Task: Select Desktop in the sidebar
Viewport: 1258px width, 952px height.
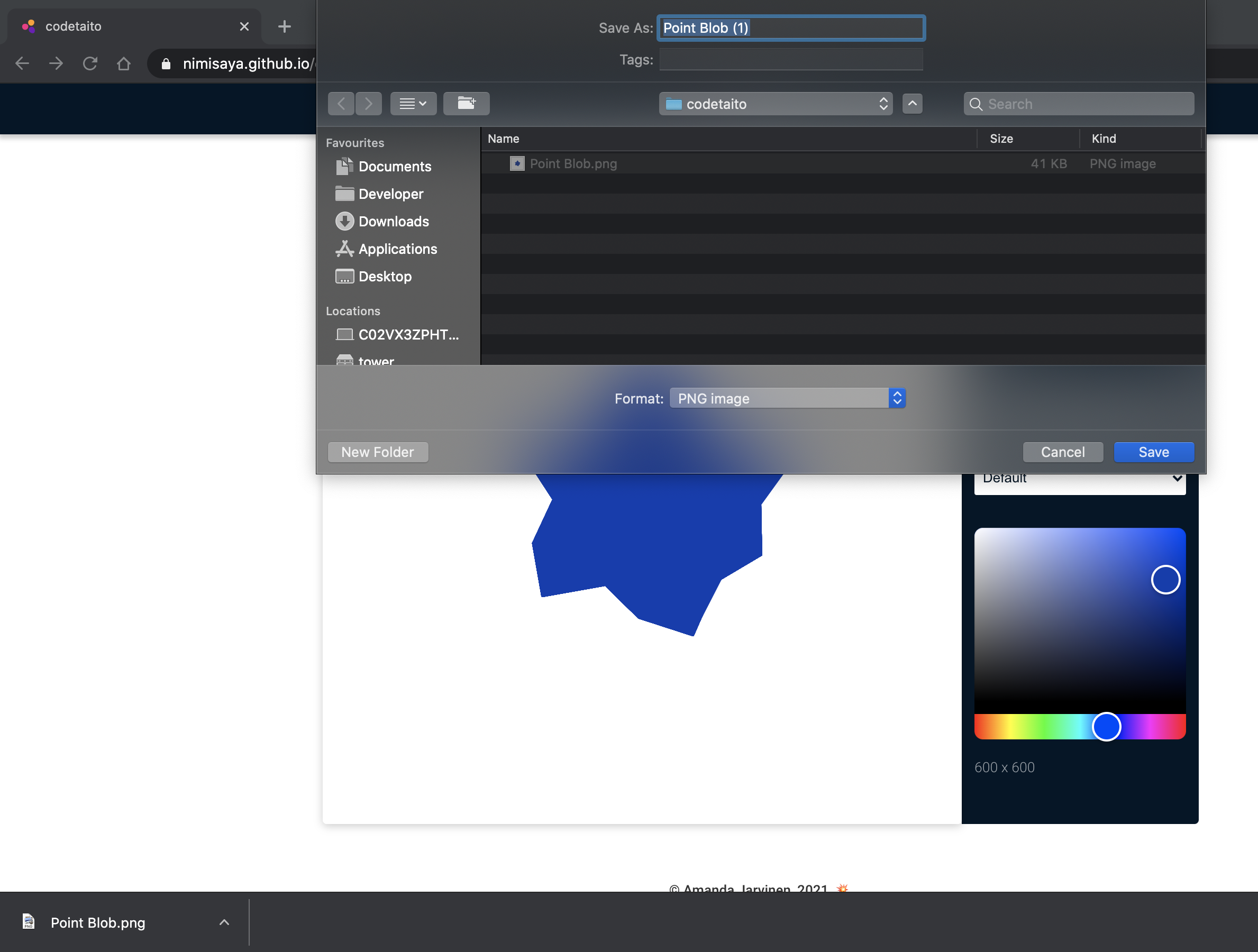Action: [x=385, y=277]
